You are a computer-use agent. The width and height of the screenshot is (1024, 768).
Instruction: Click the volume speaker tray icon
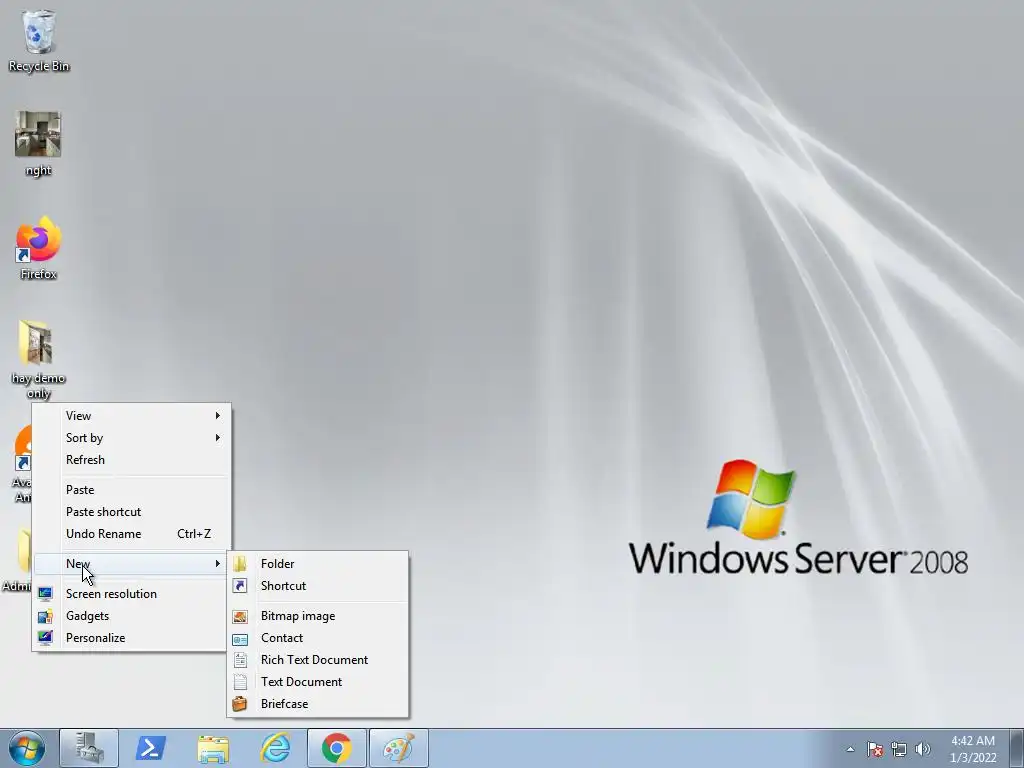coord(923,749)
